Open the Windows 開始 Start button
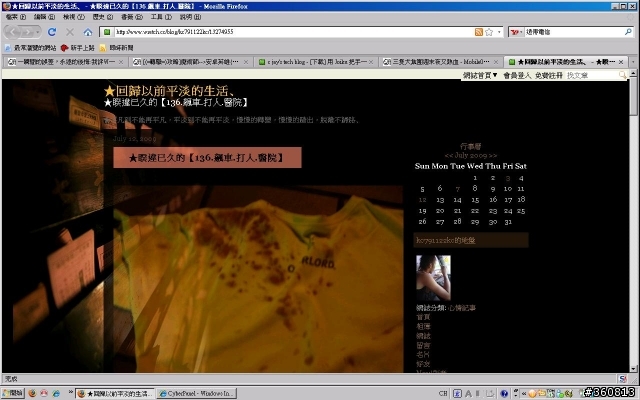Image resolution: width=640 pixels, height=400 pixels. tap(13, 393)
